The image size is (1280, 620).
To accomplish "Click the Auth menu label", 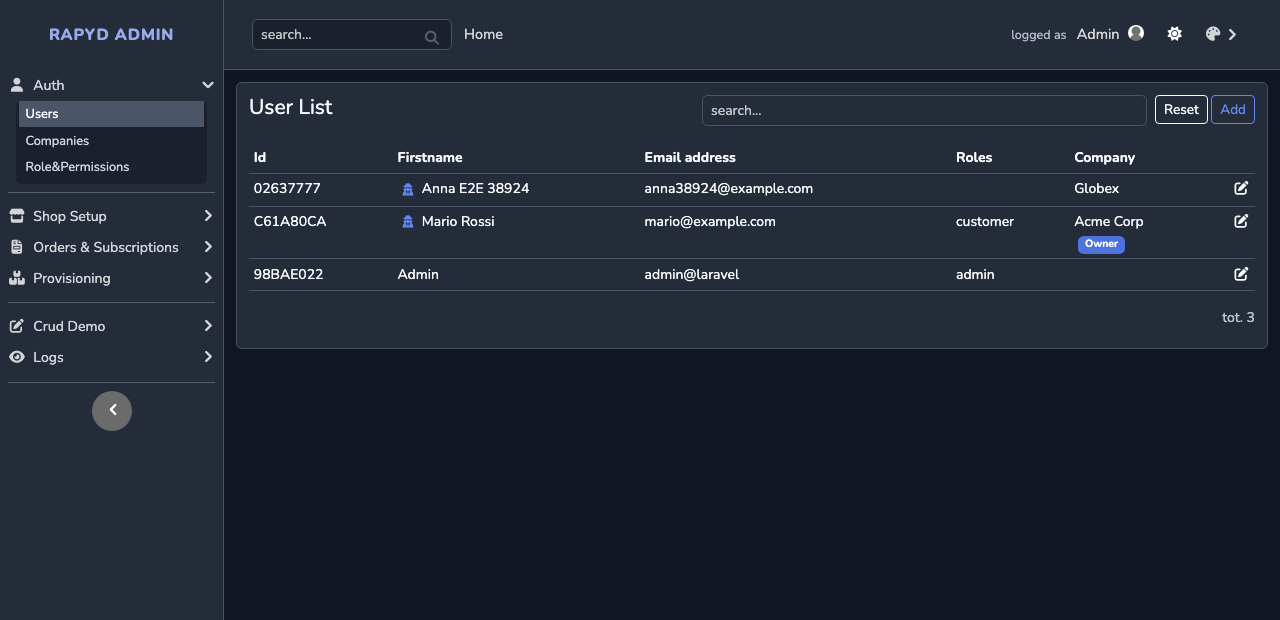I will pos(48,85).
